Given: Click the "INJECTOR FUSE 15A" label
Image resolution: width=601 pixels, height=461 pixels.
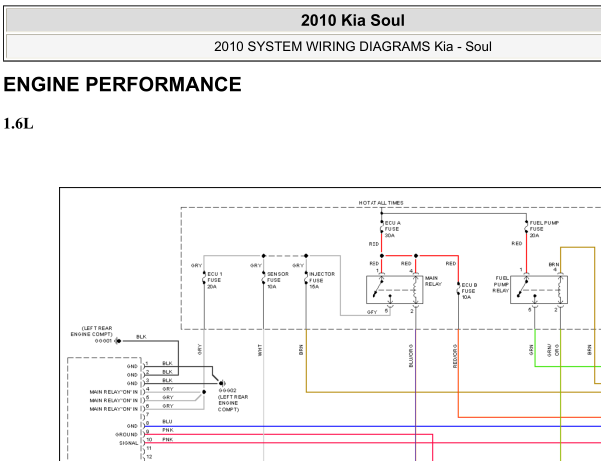Looking at the screenshot, I should coord(322,280).
